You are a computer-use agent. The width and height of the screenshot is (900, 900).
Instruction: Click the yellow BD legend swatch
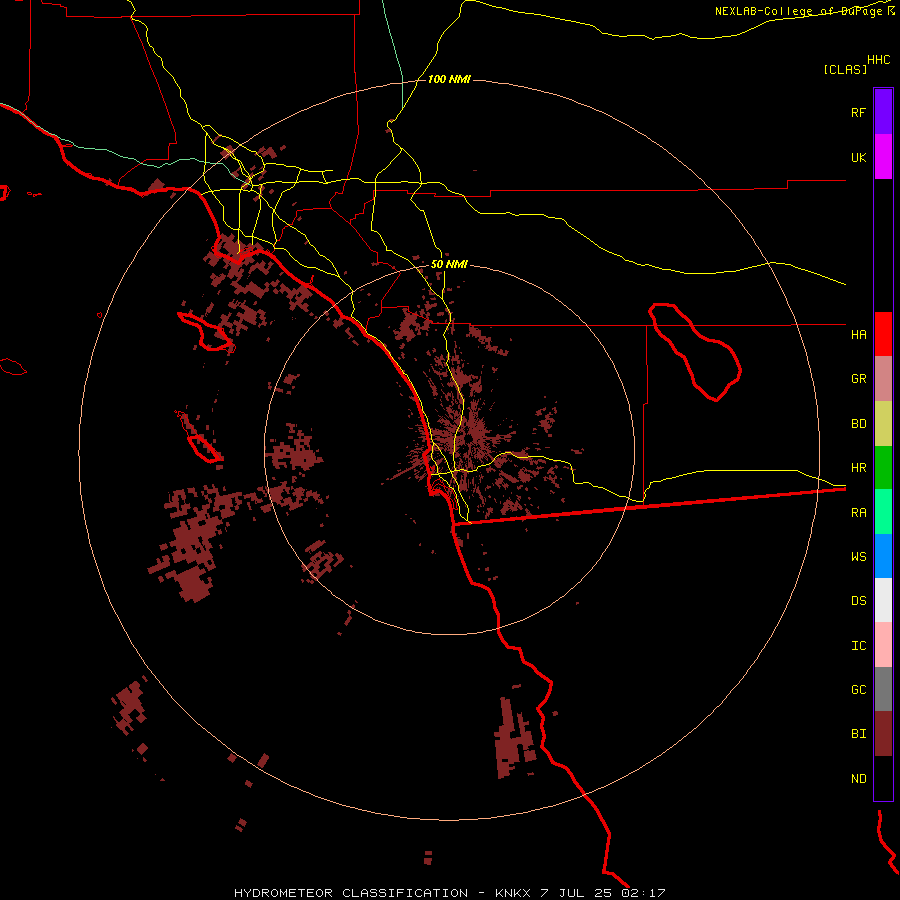(883, 424)
